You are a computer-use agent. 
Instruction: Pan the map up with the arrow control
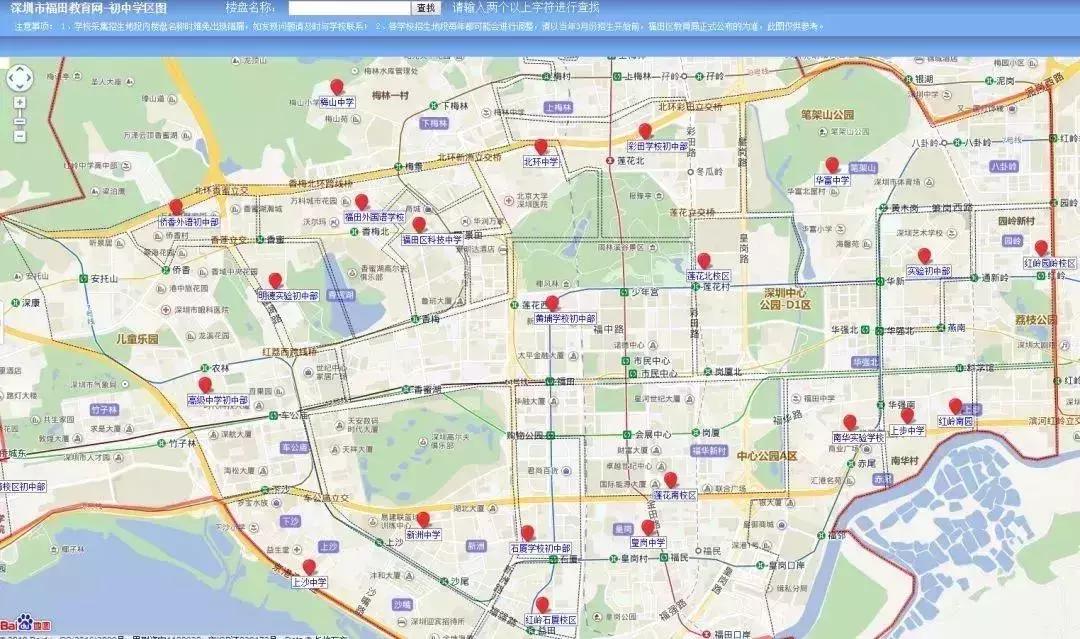pos(19,70)
